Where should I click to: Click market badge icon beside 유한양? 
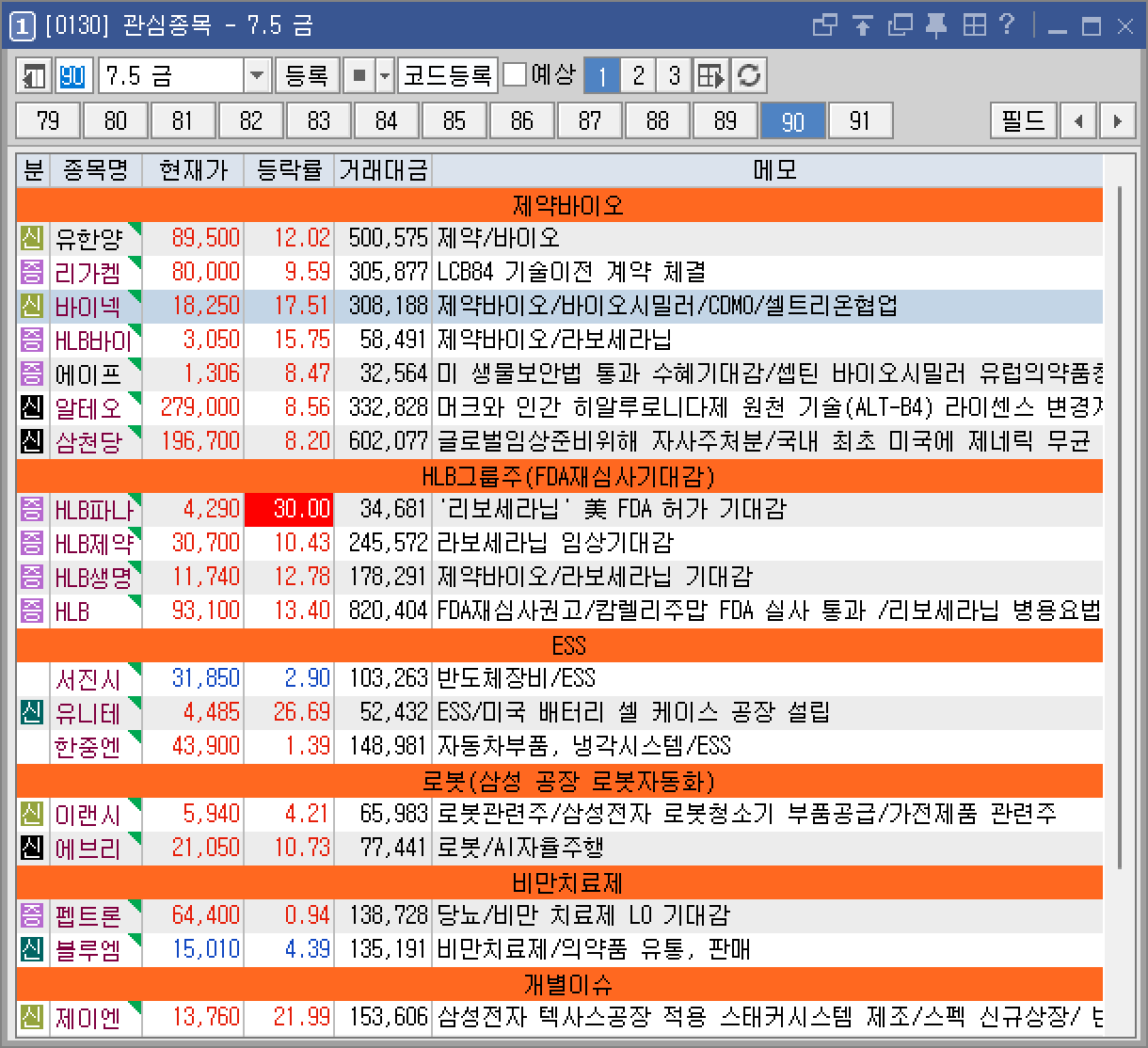(x=32, y=238)
